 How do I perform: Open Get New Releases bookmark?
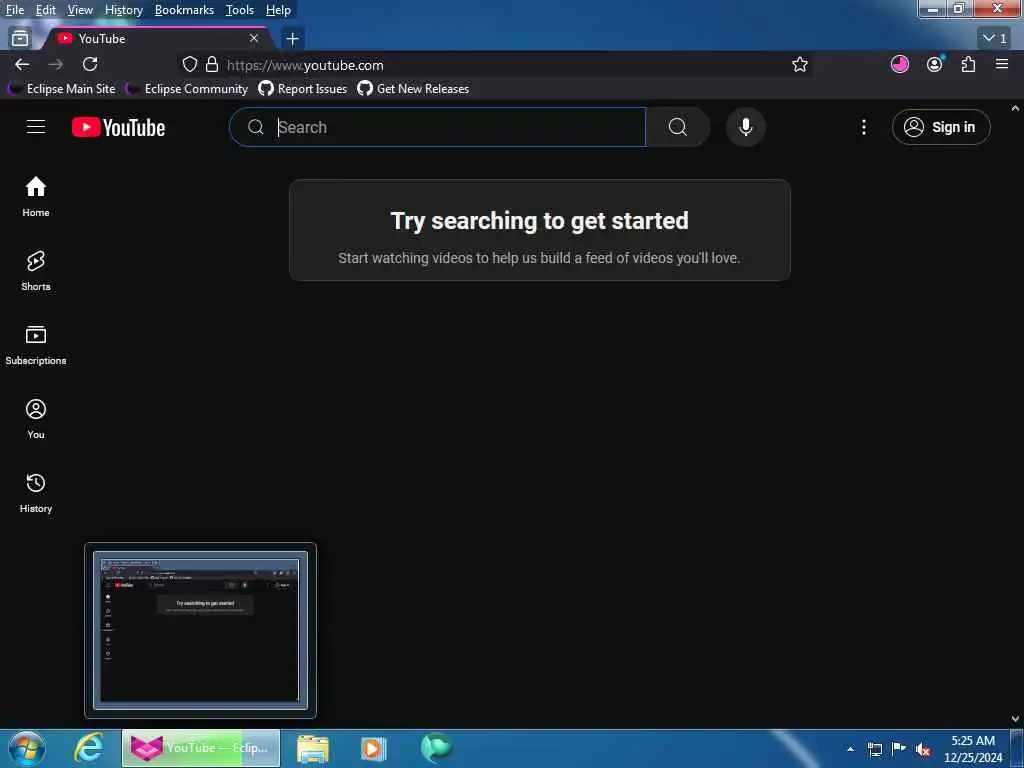click(x=413, y=88)
